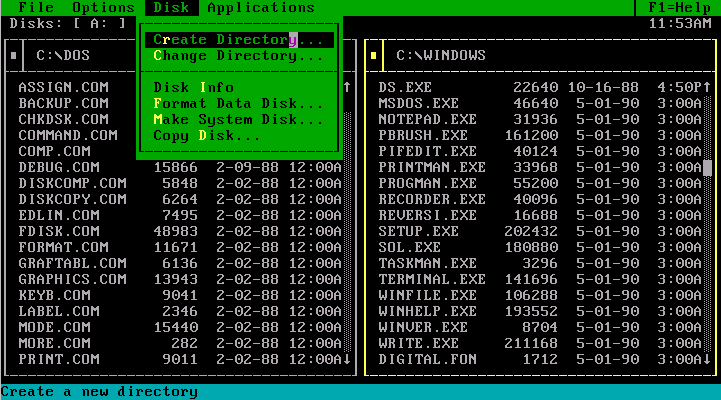Select FDISK.COM file
Image resolution: width=721 pixels, height=400 pixels.
[x=181, y=231]
